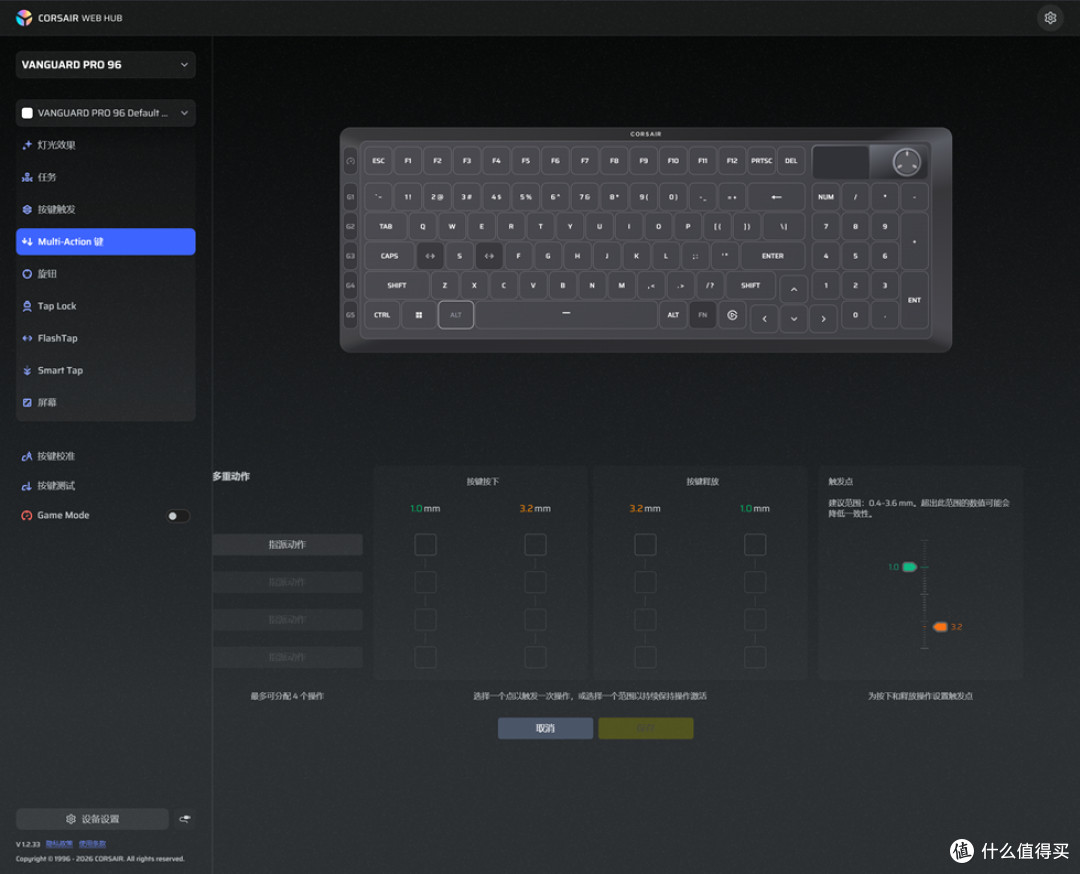The image size is (1080, 874).
Task: Tick the top checkbox under 按键释放 1.0 mm
Action: coord(755,545)
